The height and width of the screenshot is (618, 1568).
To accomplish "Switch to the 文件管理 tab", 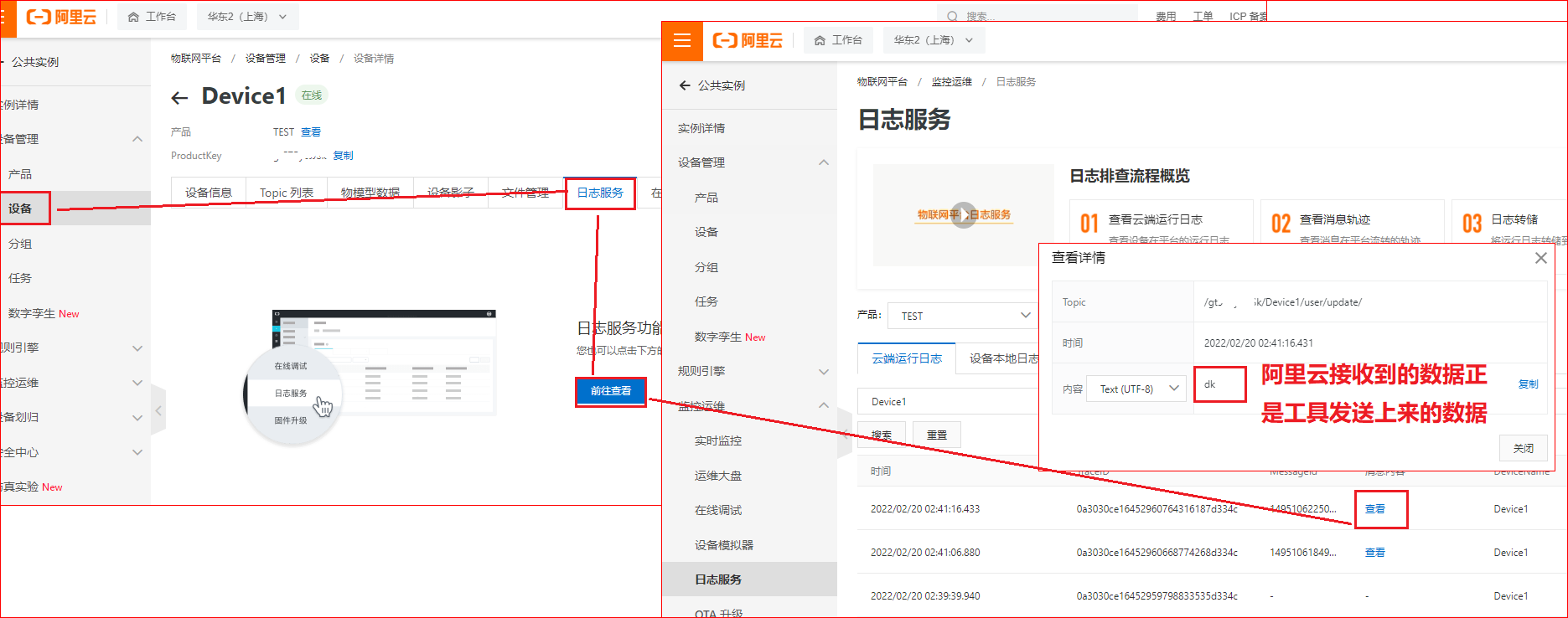I will coord(525,193).
